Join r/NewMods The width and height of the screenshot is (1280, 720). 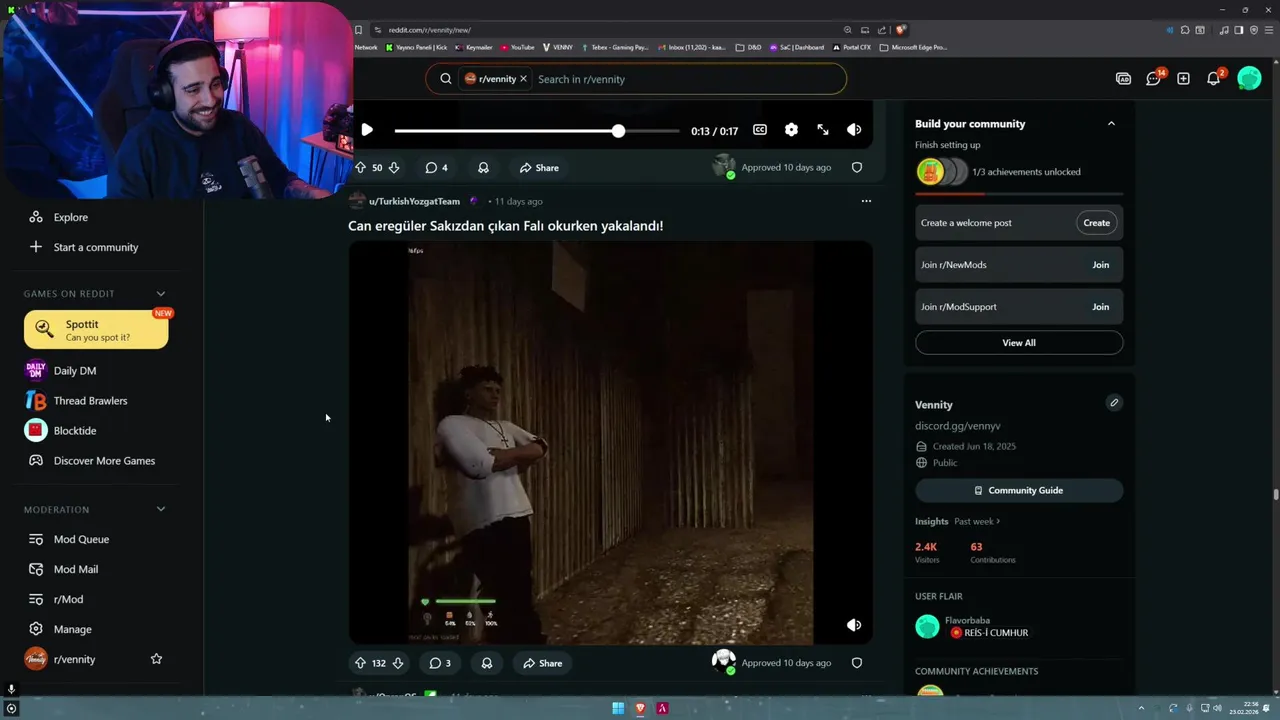tap(1101, 265)
